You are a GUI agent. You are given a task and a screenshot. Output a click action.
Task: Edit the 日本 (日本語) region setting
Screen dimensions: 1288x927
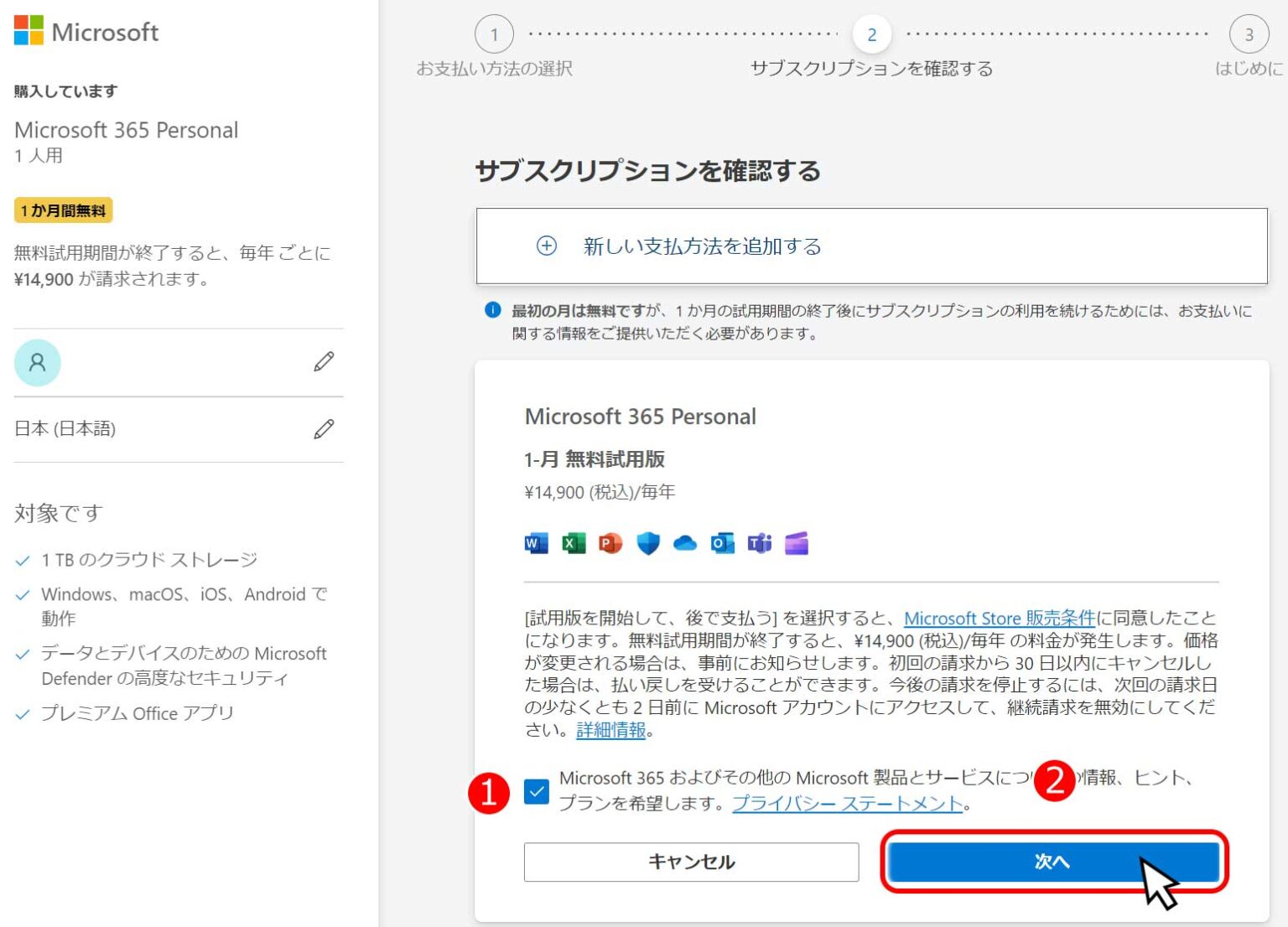pyautogui.click(x=324, y=429)
